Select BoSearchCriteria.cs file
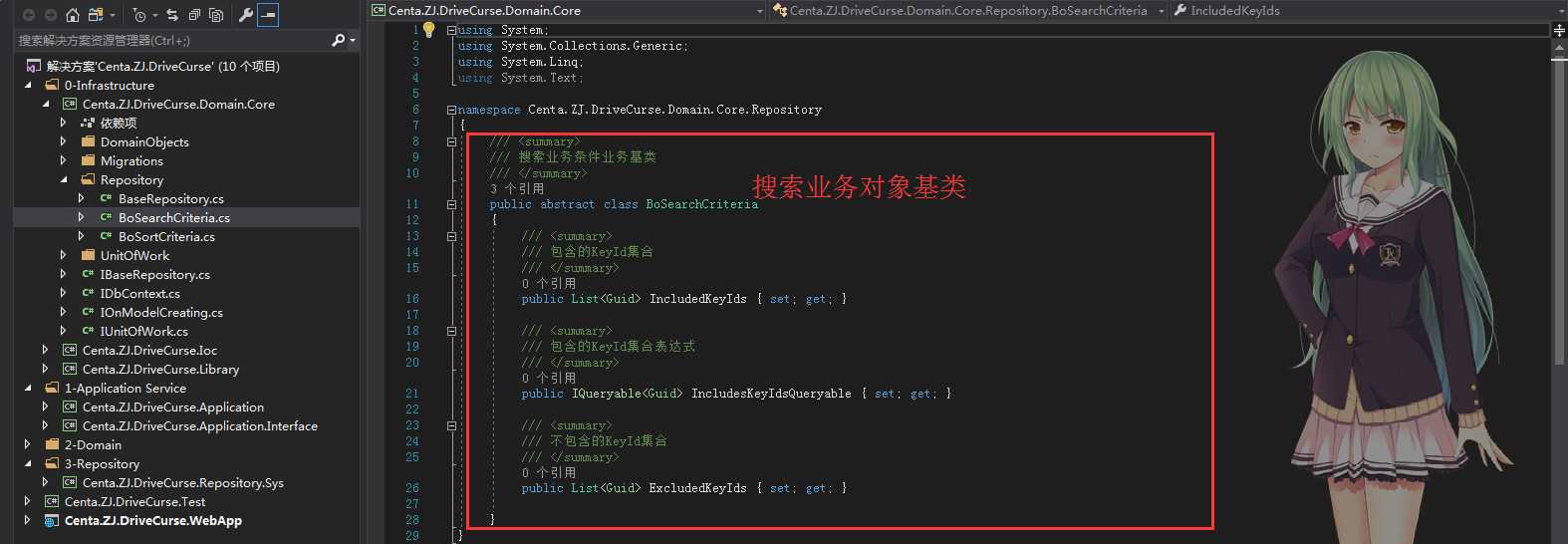This screenshot has height=544, width=1568. pos(174,217)
